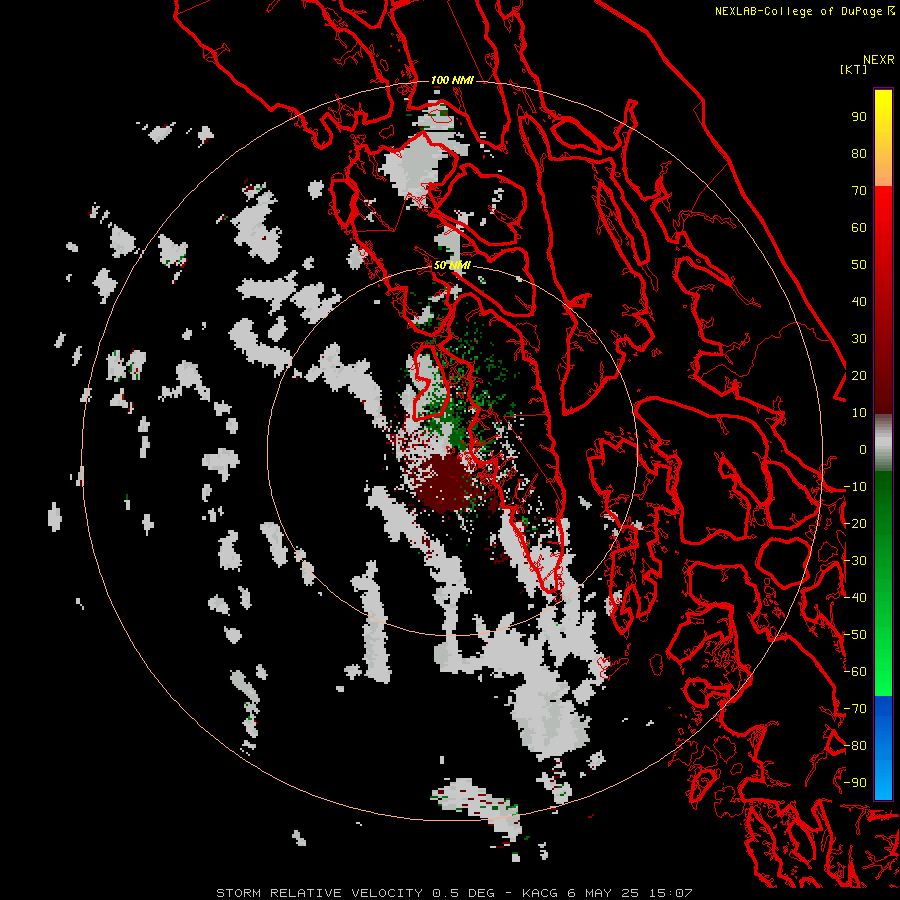Pick the -80 scale label
The width and height of the screenshot is (900, 900).
[855, 746]
